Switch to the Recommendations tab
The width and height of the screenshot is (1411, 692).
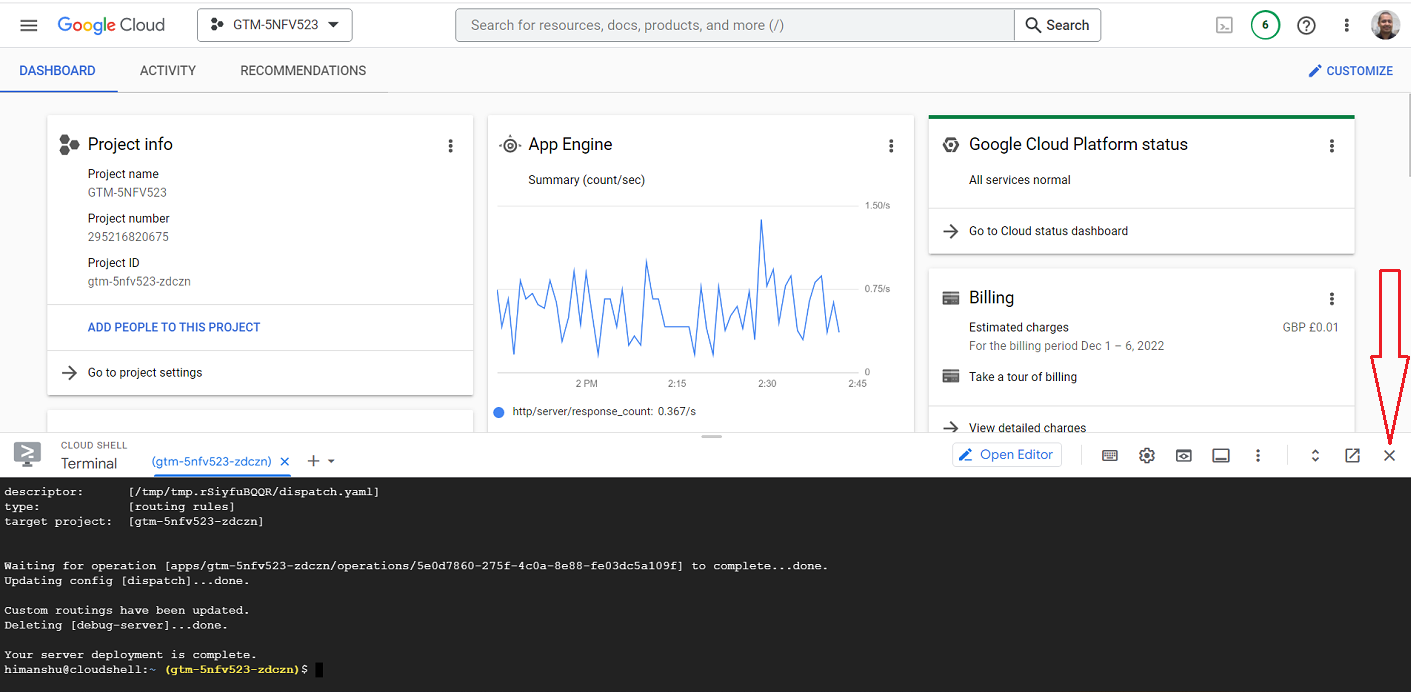pos(303,71)
